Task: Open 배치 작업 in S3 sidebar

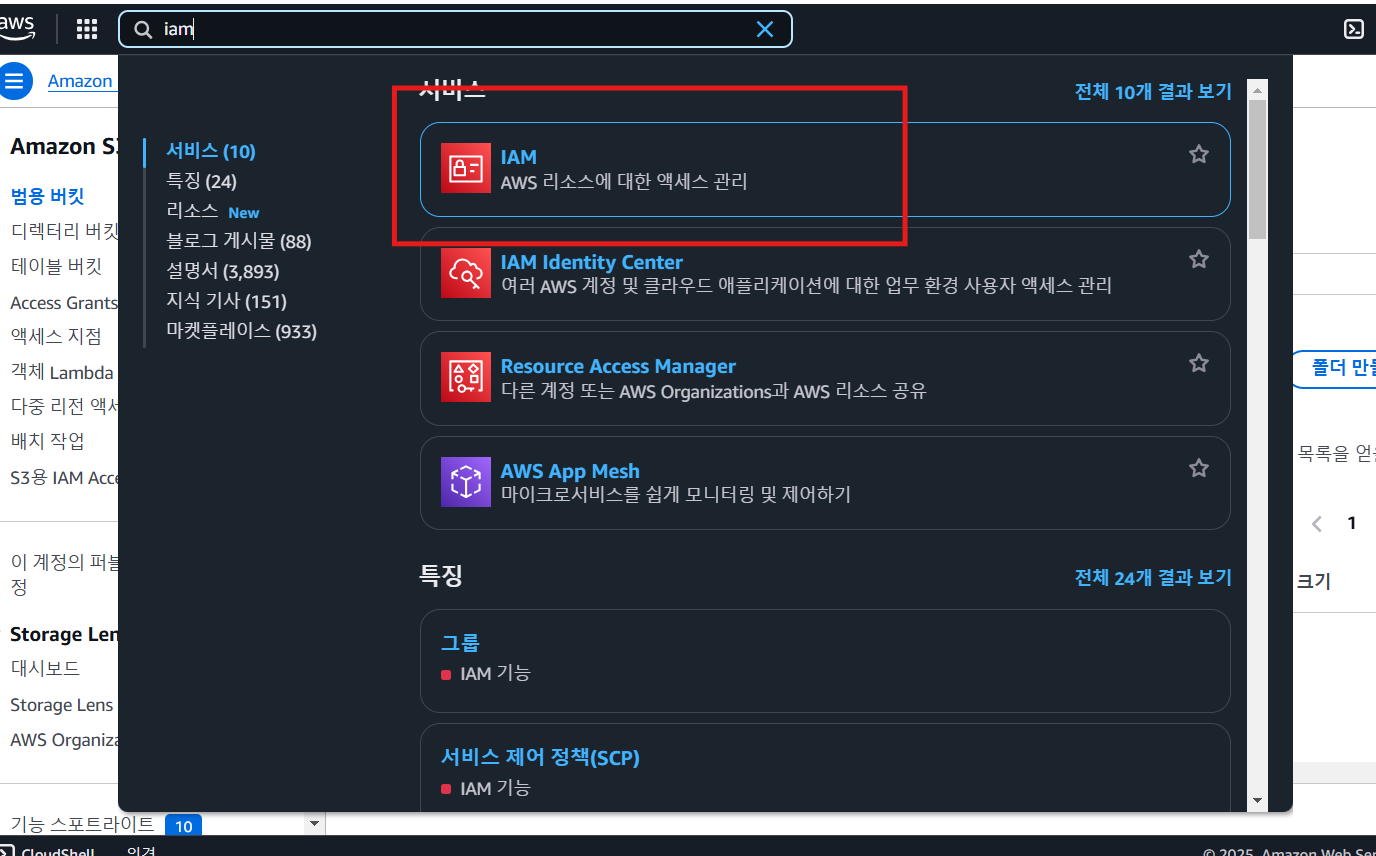Action: click(x=47, y=441)
